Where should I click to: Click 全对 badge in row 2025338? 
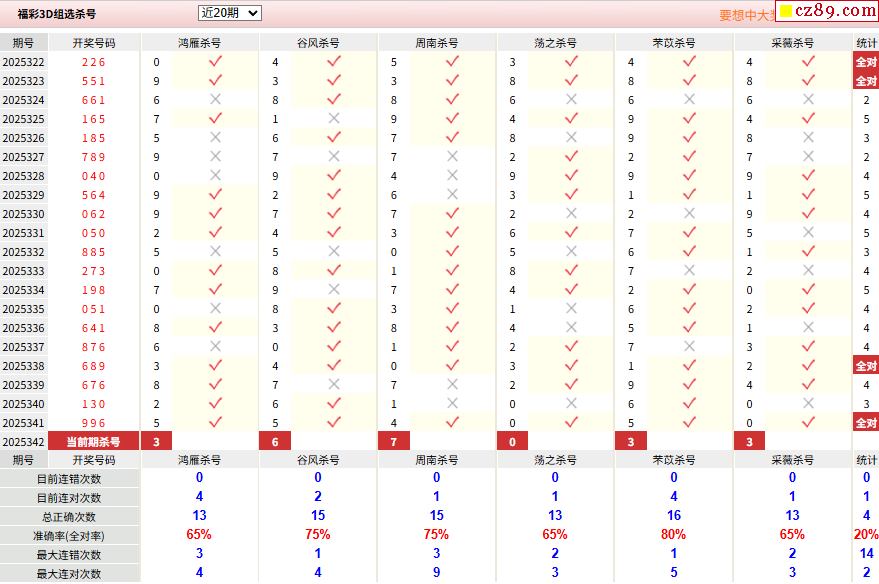866,366
